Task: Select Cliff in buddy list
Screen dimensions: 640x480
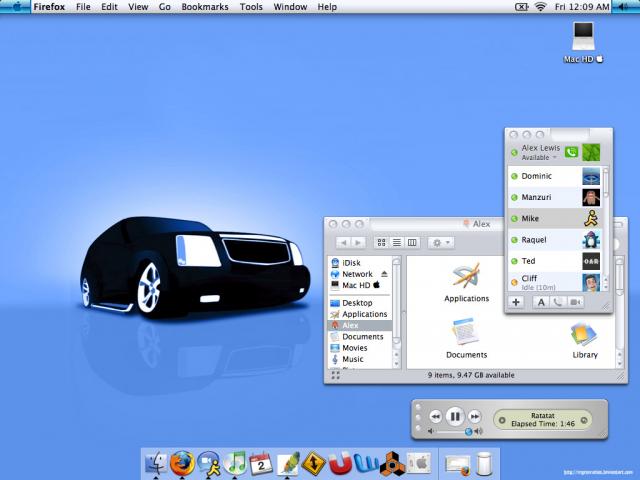Action: click(554, 282)
